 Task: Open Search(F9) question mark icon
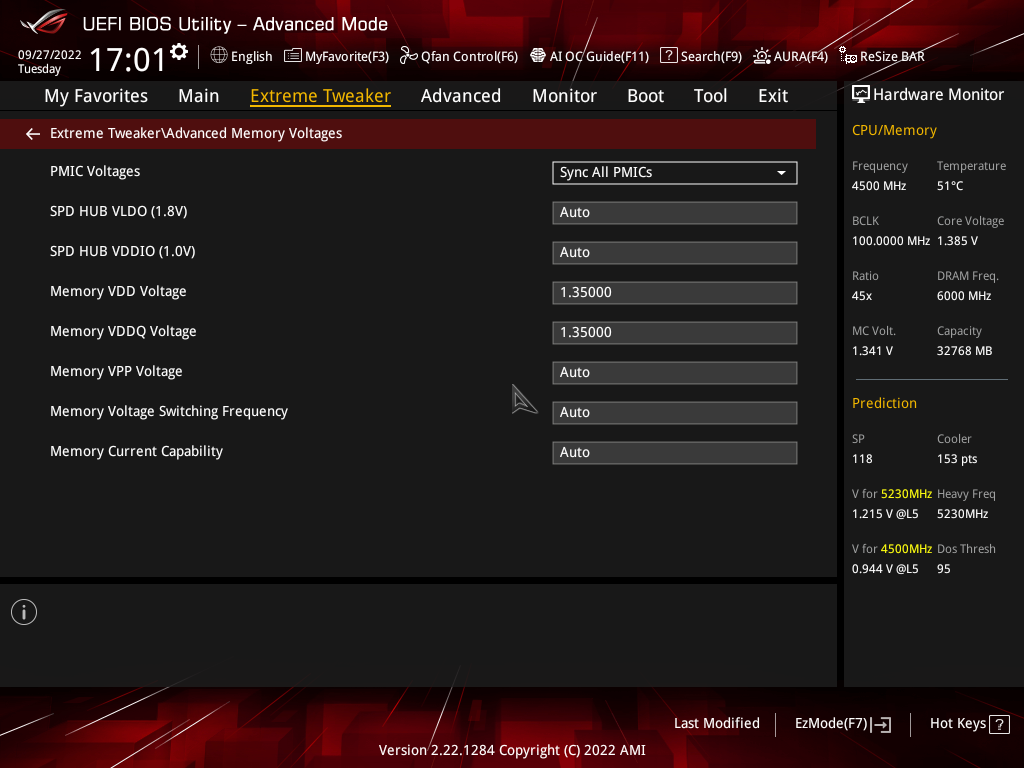668,56
